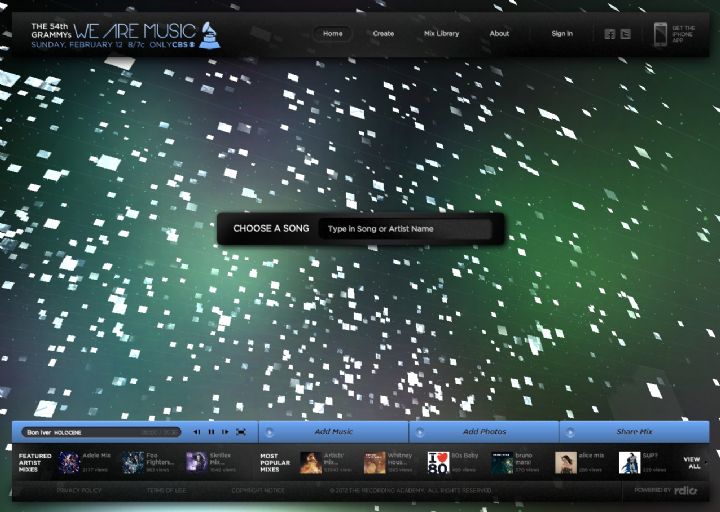Open the Copyright Notice link
Image resolution: width=720 pixels, height=512 pixels.
point(258,490)
